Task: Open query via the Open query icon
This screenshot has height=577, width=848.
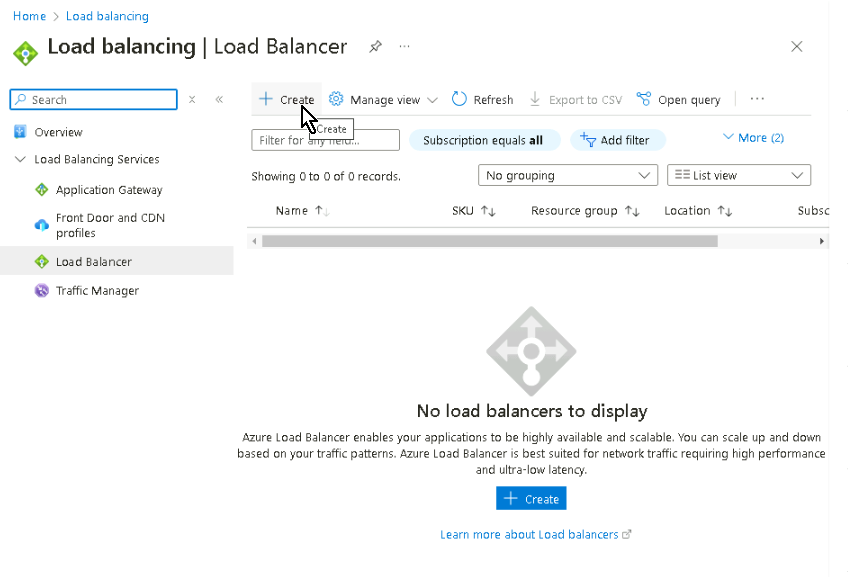Action: click(x=644, y=99)
